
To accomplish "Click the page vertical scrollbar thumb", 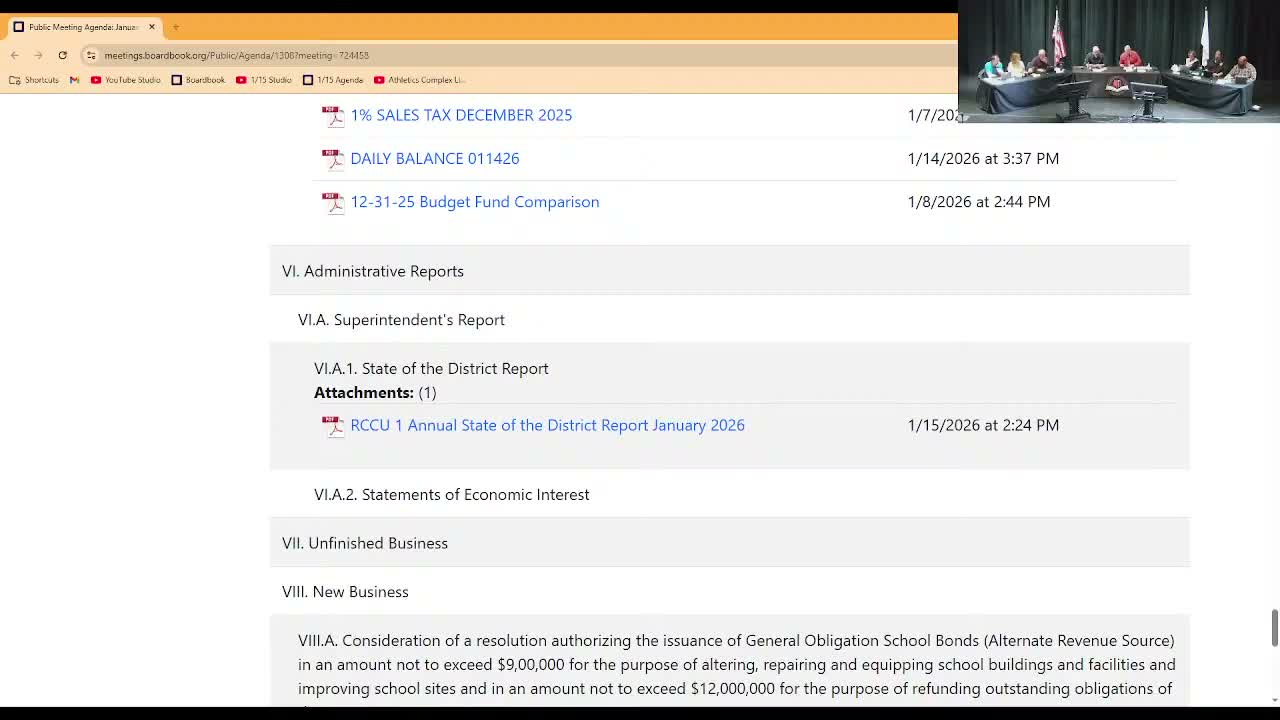I will click(x=1274, y=627).
